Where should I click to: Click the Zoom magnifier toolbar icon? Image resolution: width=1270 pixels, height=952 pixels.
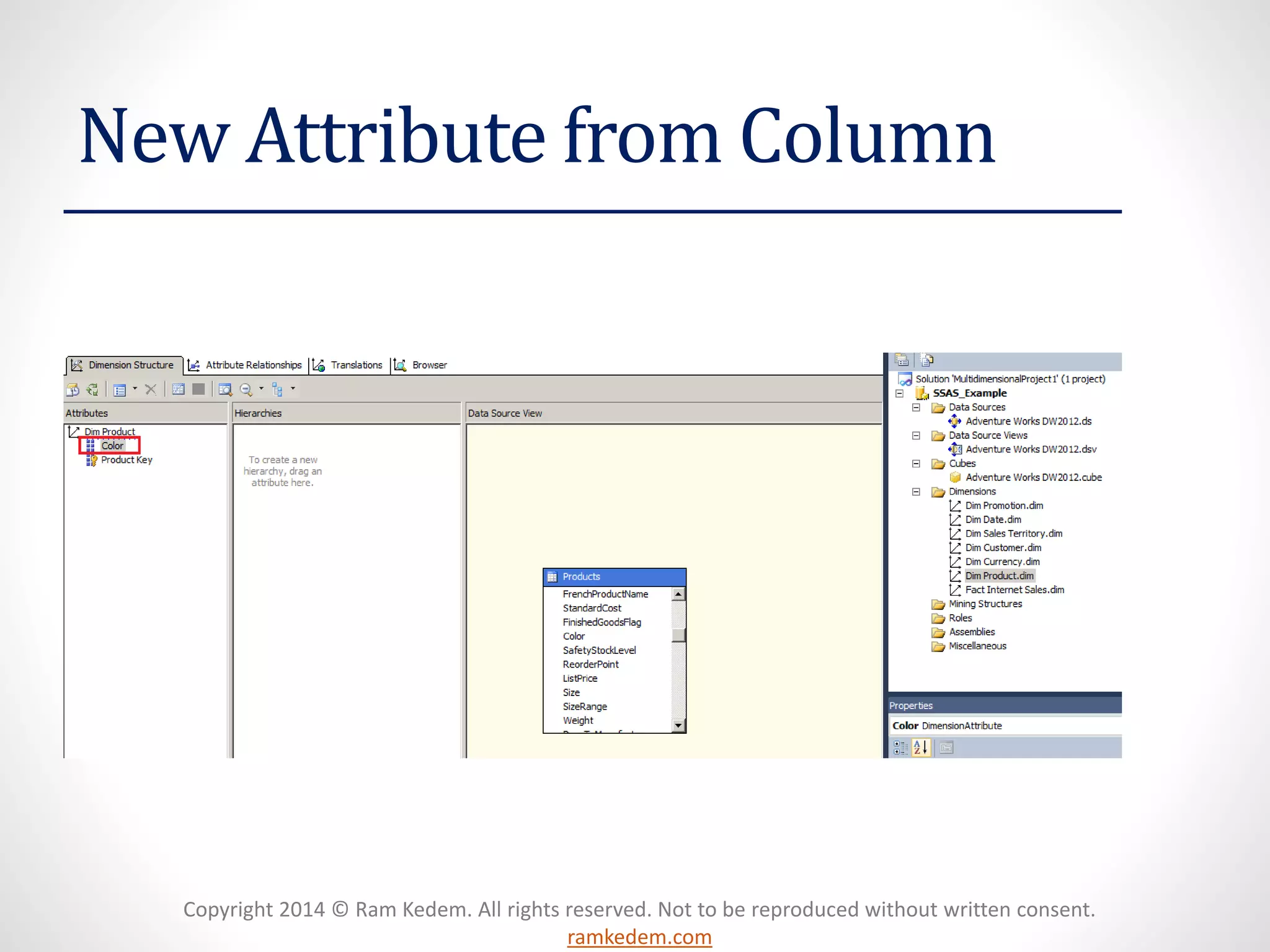click(x=246, y=390)
